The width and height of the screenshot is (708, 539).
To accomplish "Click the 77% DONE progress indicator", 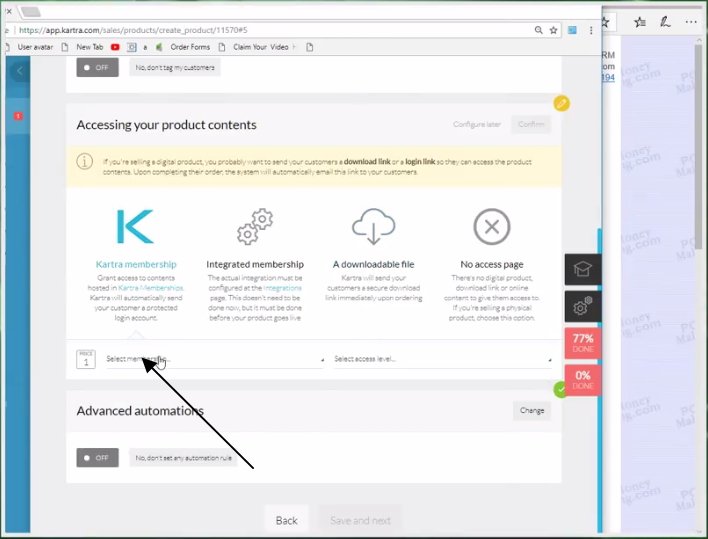I will tap(583, 343).
